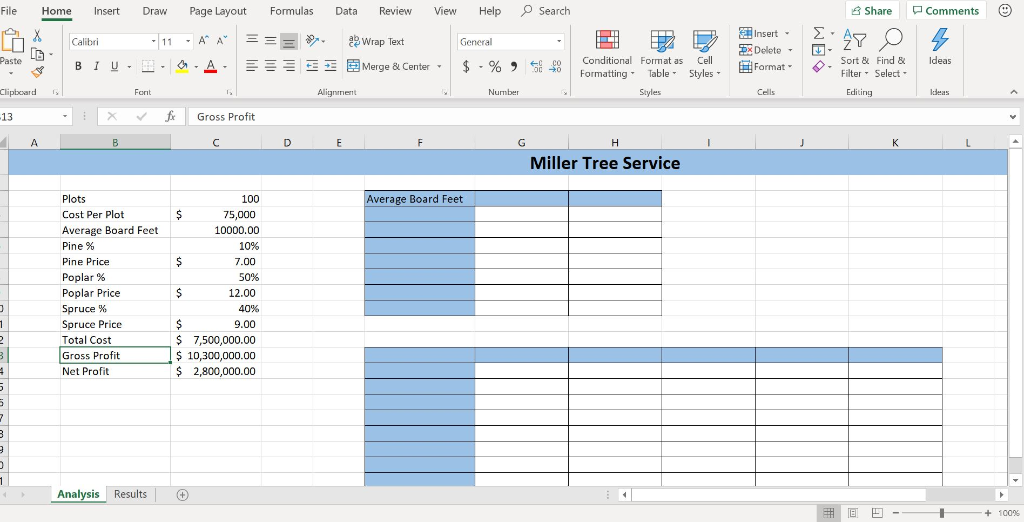Open the General number format dropdown
This screenshot has width=1024, height=522.
(x=559, y=42)
